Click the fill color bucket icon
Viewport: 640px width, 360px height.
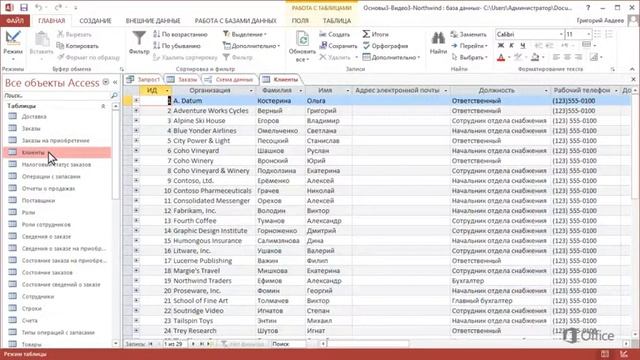click(x=535, y=58)
